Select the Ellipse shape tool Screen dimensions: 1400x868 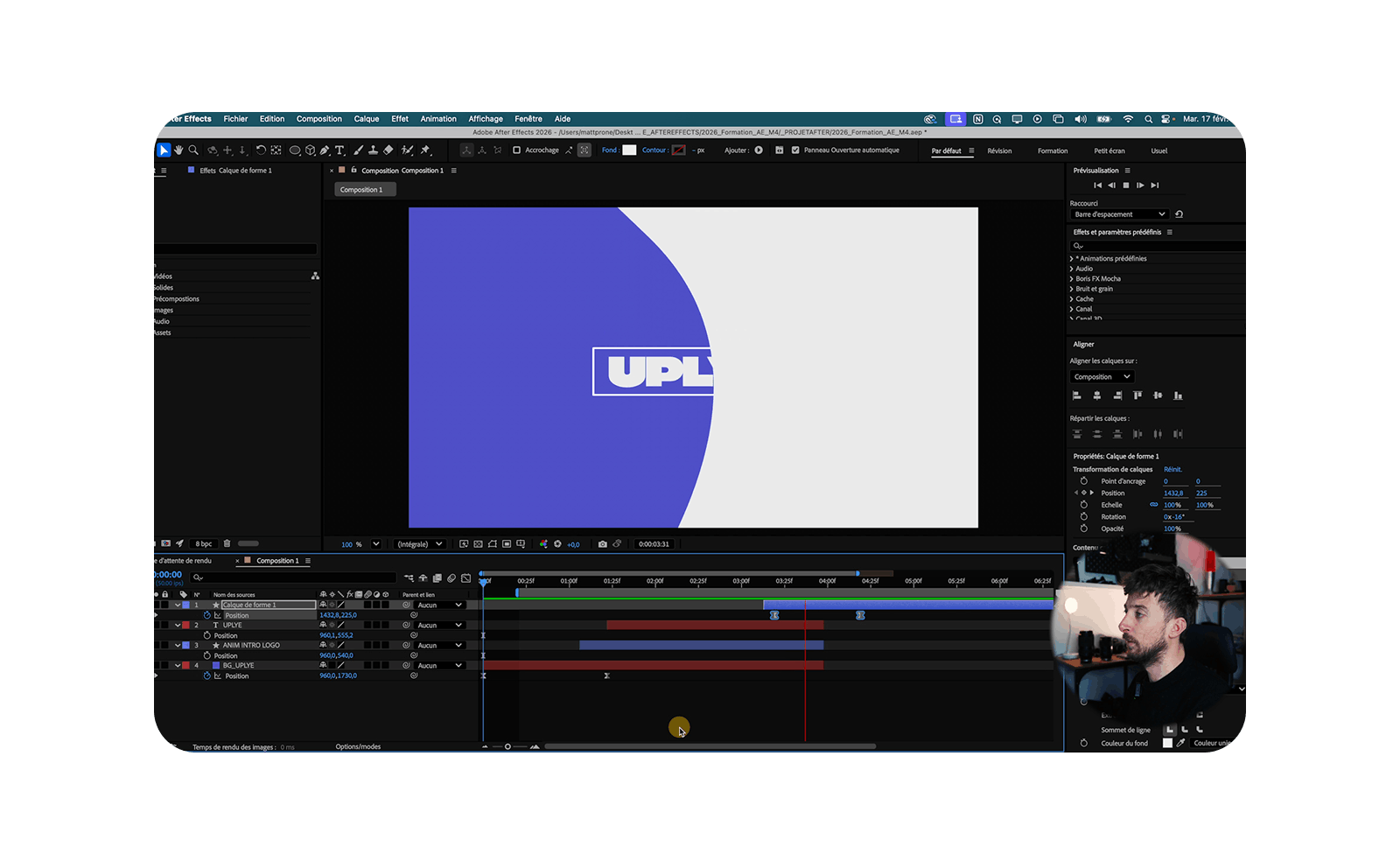[295, 150]
